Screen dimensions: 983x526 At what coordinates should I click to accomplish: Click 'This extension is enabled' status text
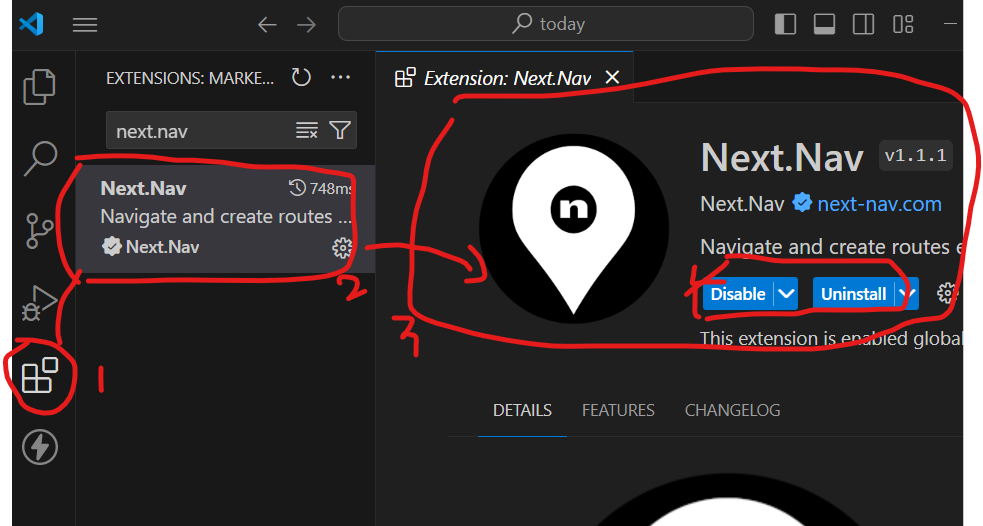[x=831, y=339]
